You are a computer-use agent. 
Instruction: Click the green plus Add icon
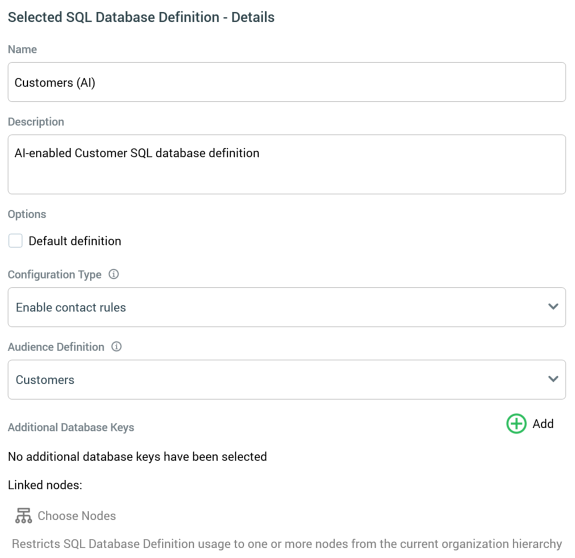pyautogui.click(x=516, y=424)
